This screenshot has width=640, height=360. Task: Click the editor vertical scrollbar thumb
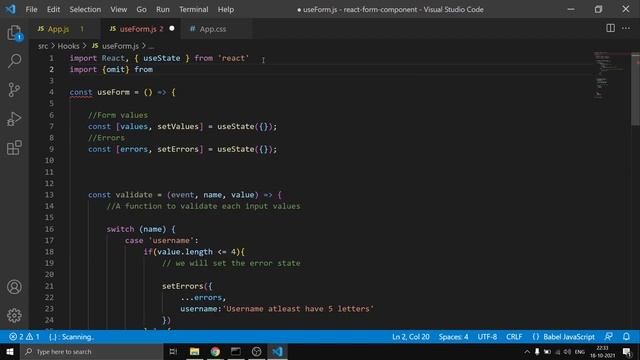click(636, 89)
